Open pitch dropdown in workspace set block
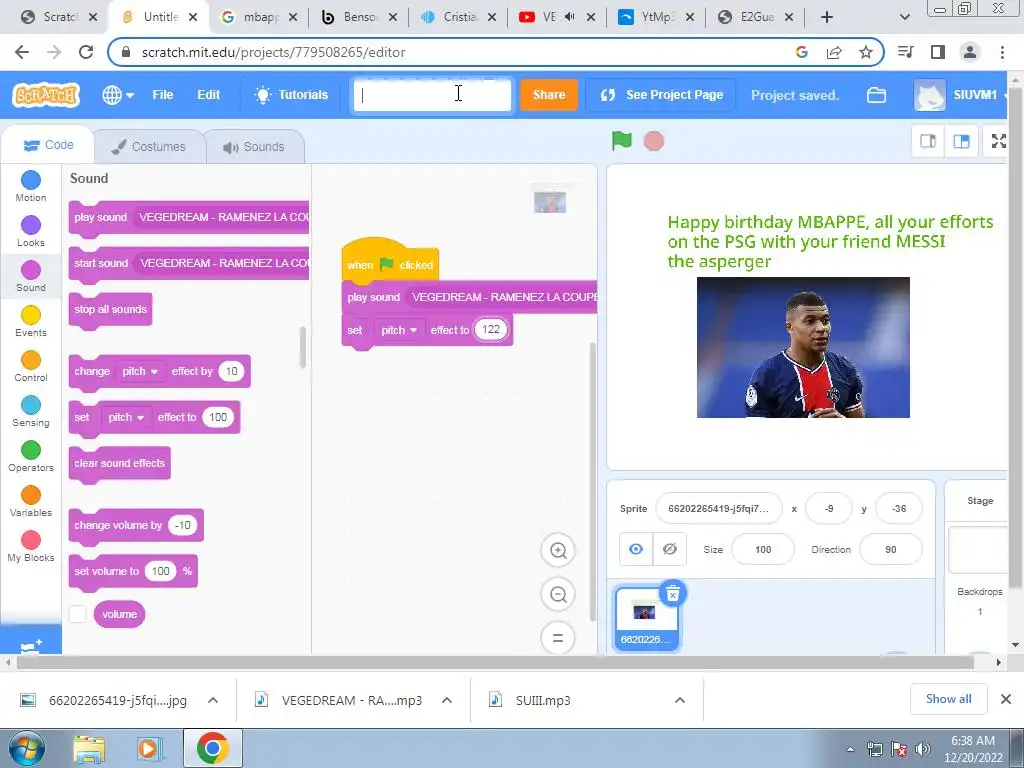This screenshot has height=768, width=1024. pyautogui.click(x=399, y=330)
